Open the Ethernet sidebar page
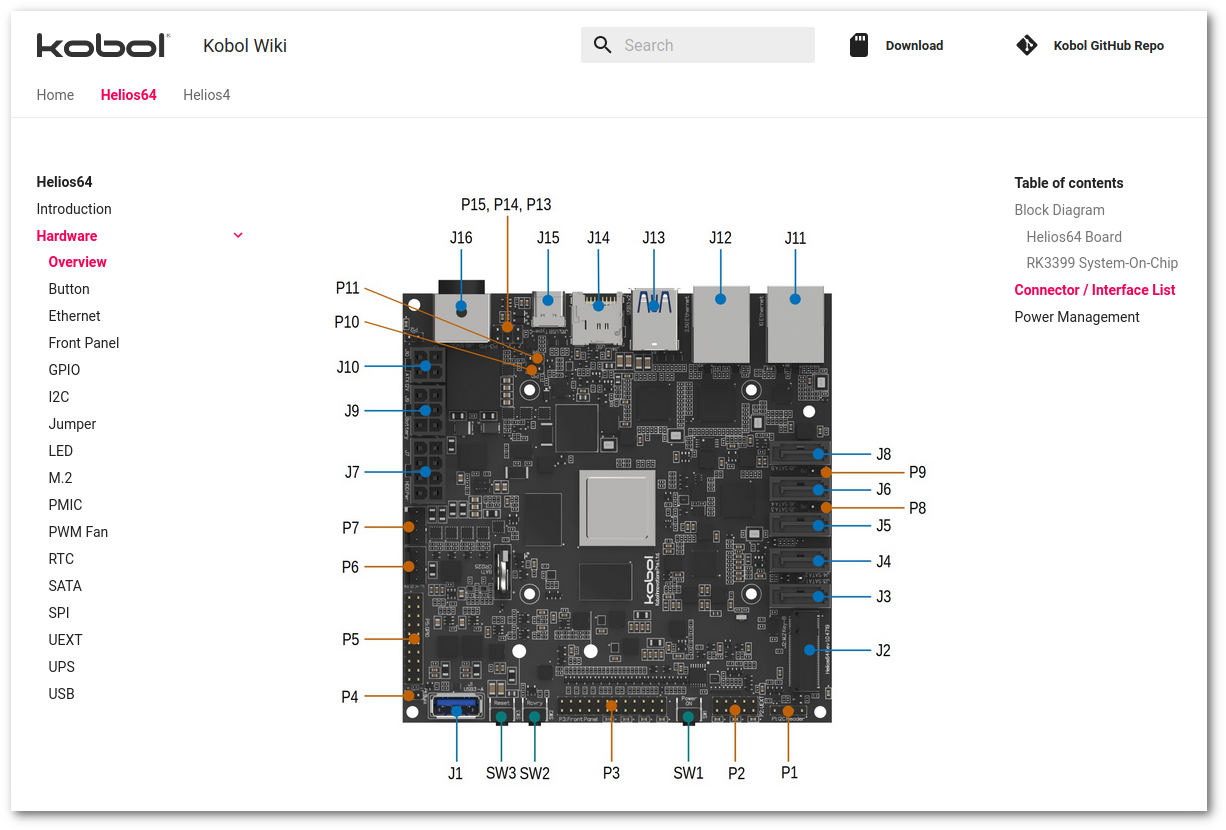 coord(75,316)
